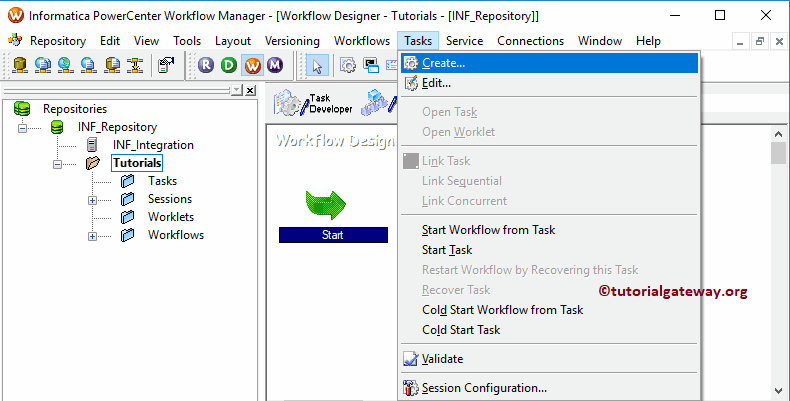Click the green globe toolbar icon
The image size is (790, 401).
tap(66, 65)
